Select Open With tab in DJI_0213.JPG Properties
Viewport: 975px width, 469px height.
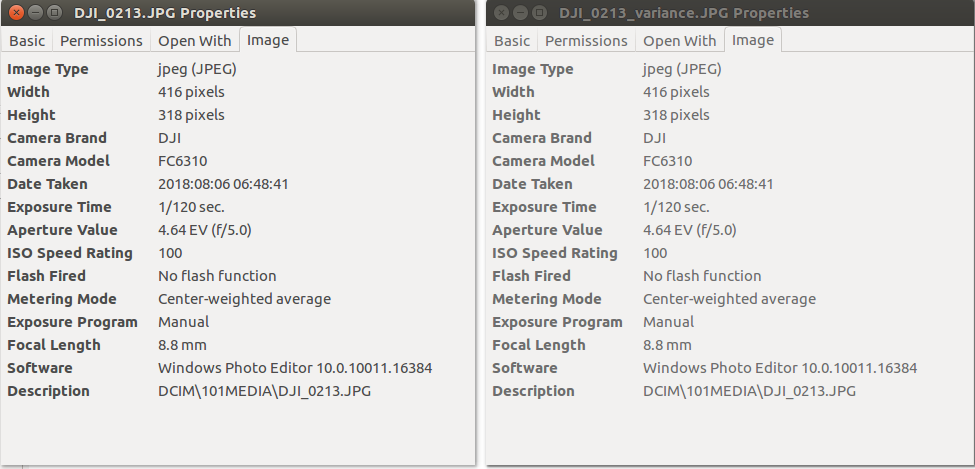(194, 41)
